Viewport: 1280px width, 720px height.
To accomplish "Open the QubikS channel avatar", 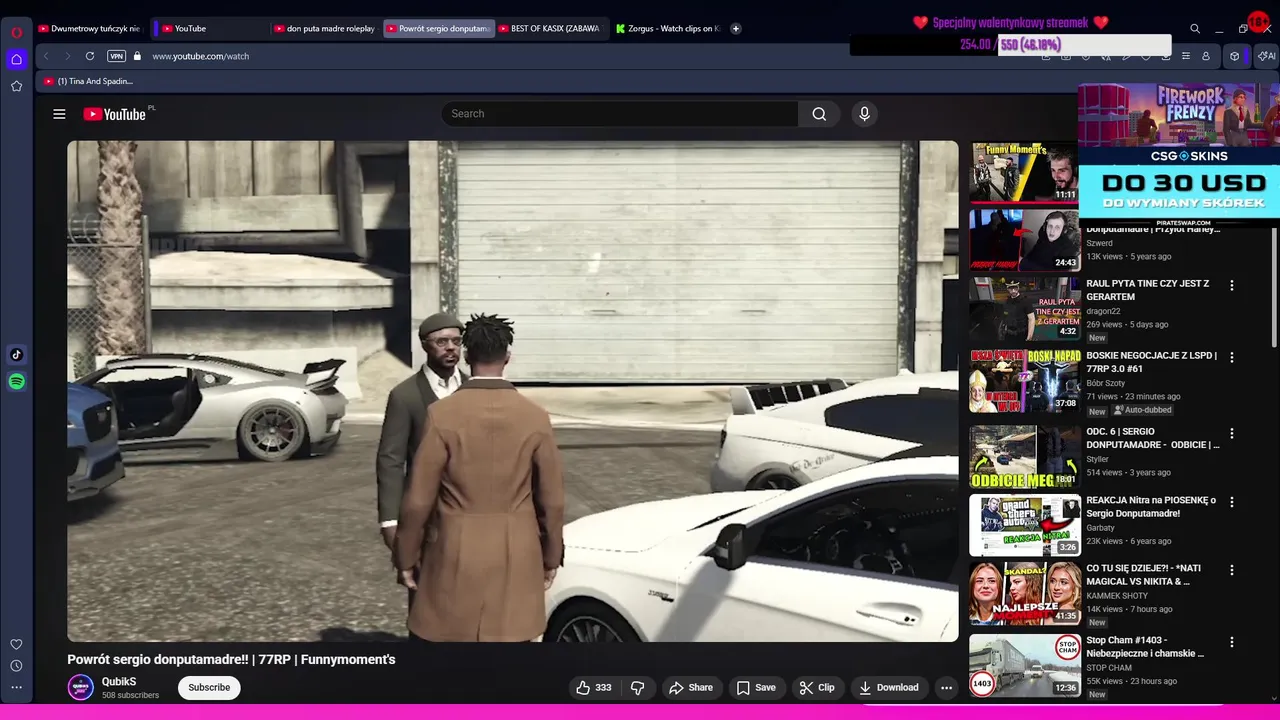I will (80, 687).
